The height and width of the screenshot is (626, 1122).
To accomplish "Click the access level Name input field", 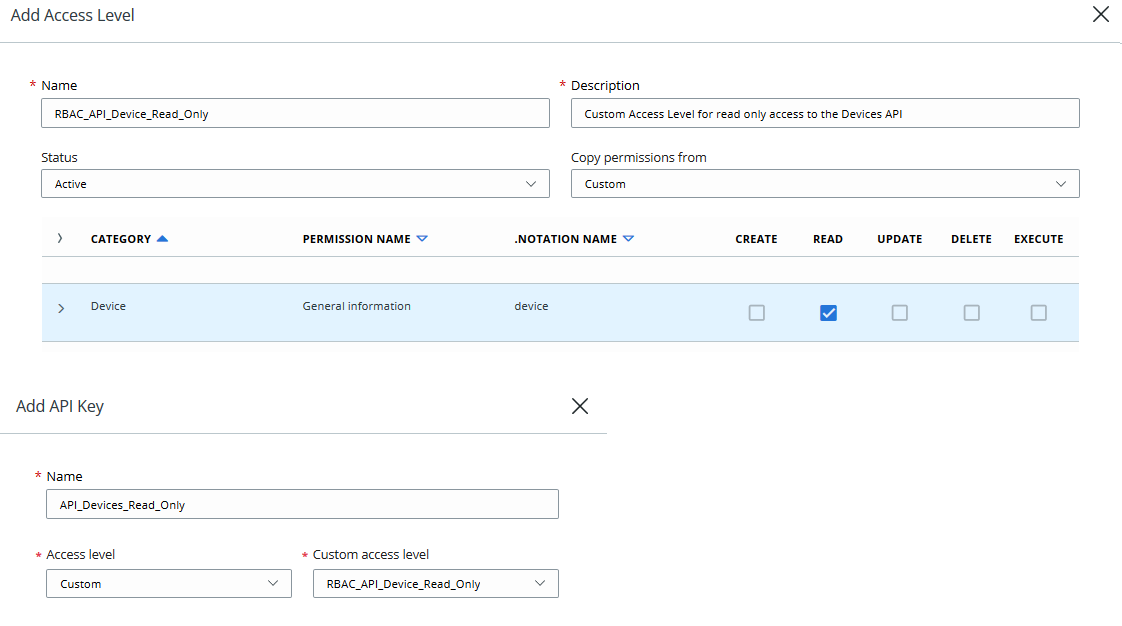I will [x=295, y=114].
